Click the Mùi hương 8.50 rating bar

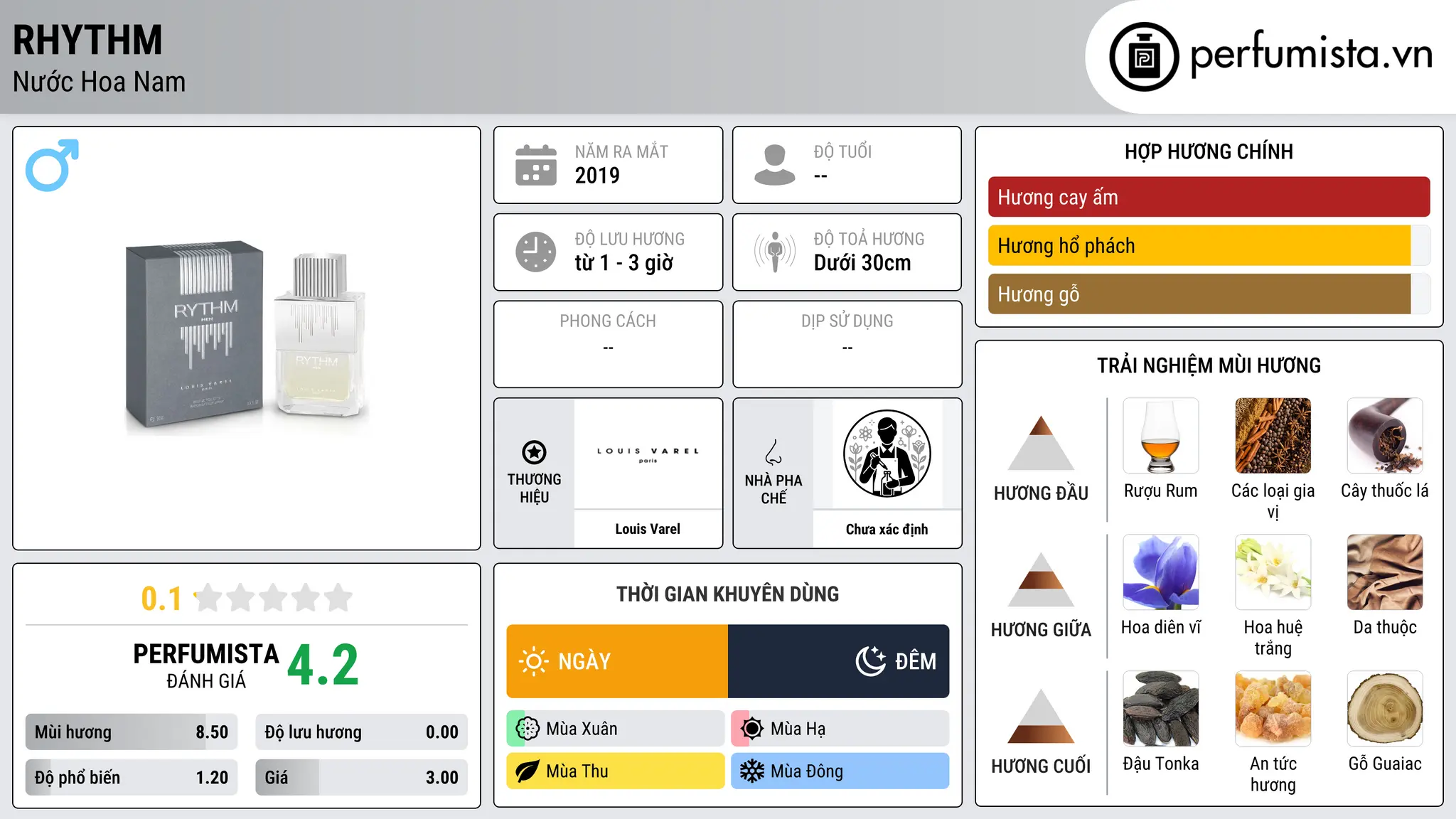coord(132,732)
